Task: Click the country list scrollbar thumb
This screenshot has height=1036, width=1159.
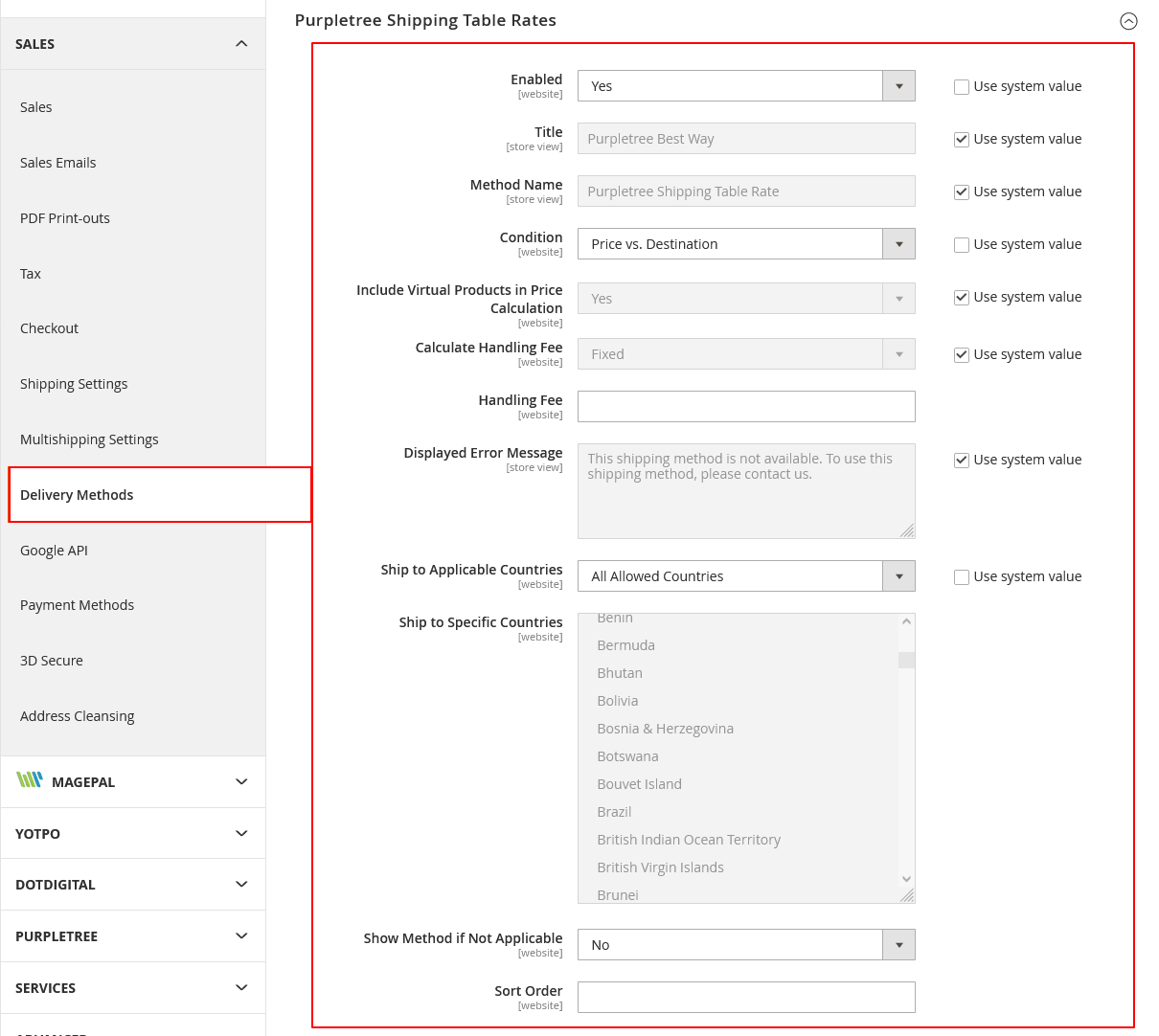Action: point(906,660)
